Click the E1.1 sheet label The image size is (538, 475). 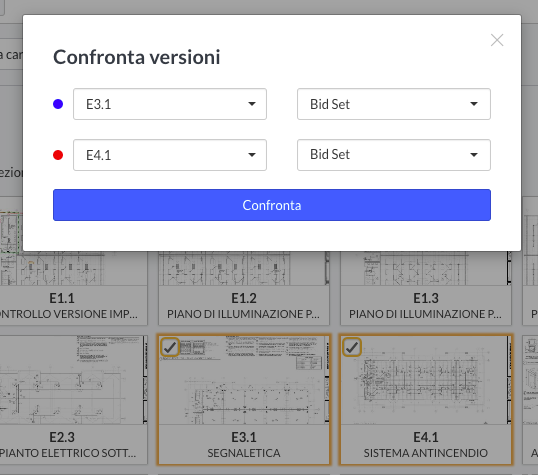click(62, 298)
